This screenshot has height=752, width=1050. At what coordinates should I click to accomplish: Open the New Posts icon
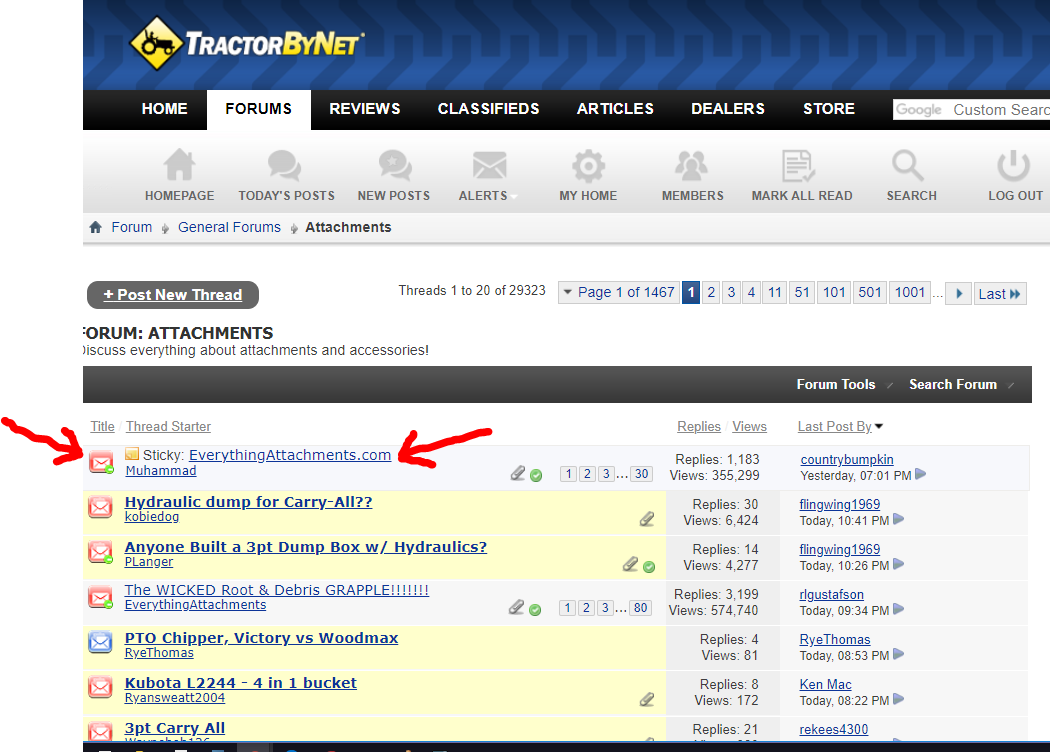[x=394, y=166]
